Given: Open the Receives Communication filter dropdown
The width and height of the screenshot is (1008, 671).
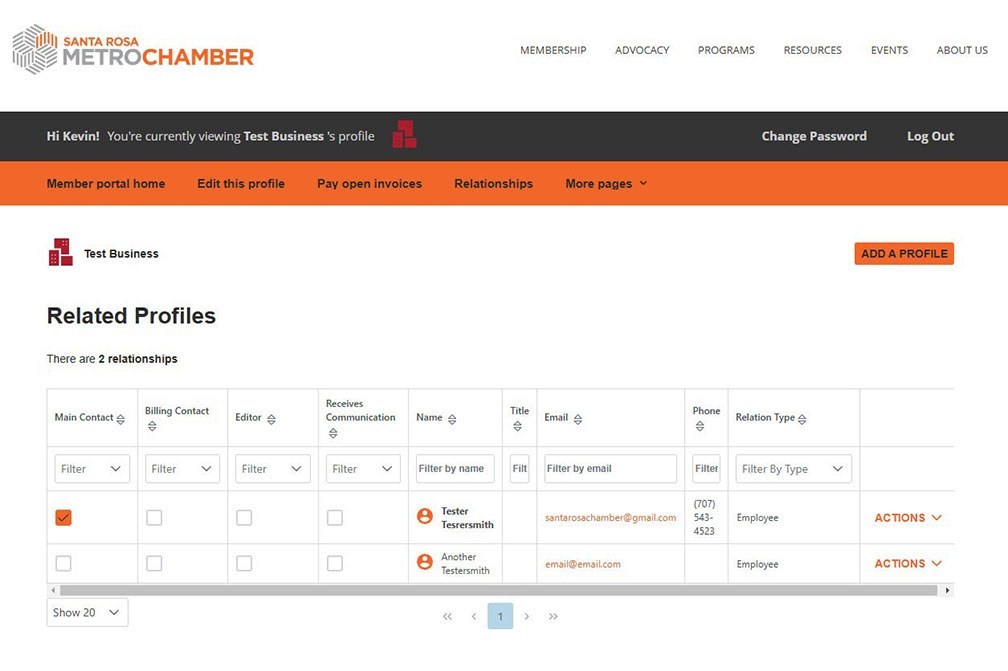Looking at the screenshot, I should coord(363,469).
